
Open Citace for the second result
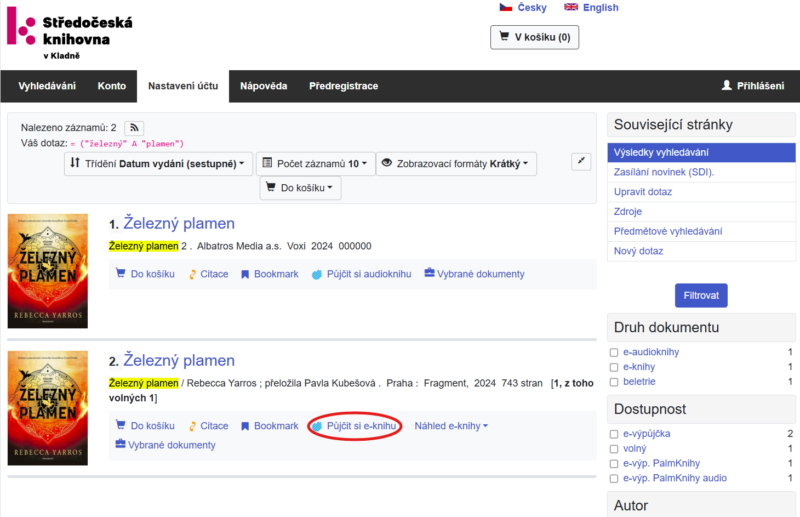point(208,426)
